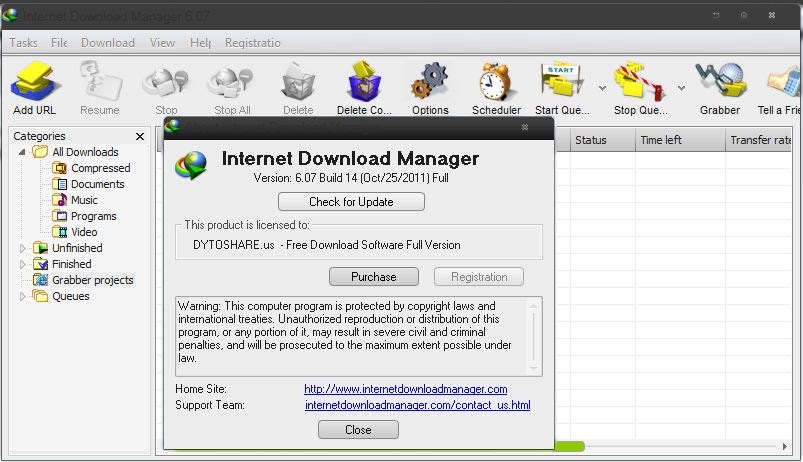
Task: Select the All Downloads folder icon
Action: click(x=40, y=152)
